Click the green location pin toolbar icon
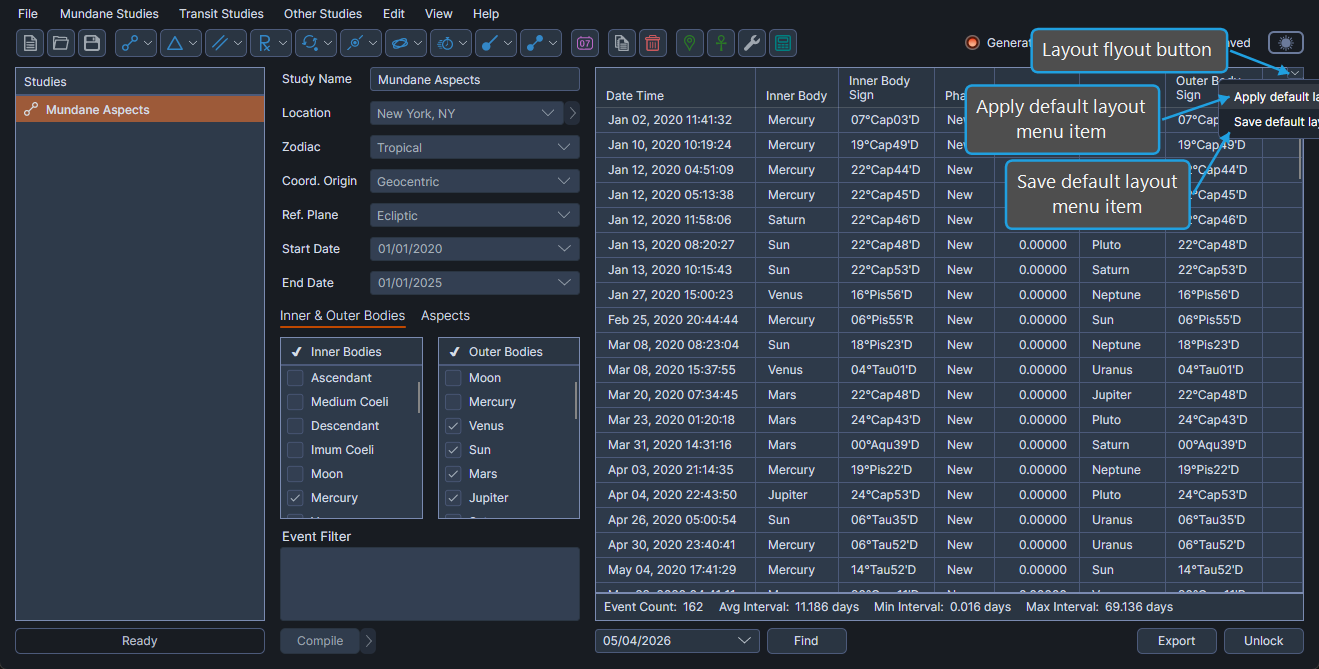 pyautogui.click(x=690, y=43)
